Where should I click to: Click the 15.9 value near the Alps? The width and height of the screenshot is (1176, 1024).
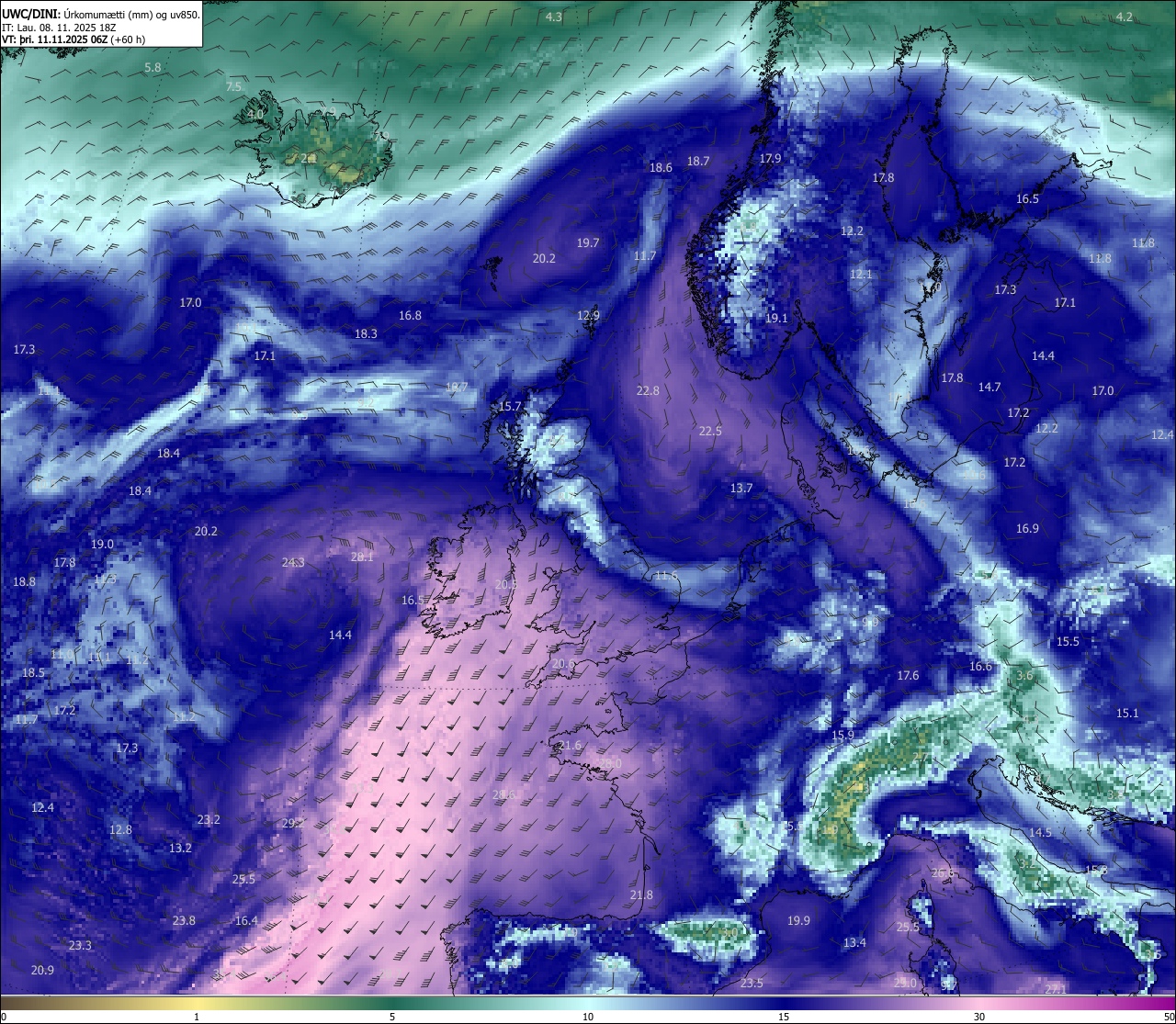(842, 736)
